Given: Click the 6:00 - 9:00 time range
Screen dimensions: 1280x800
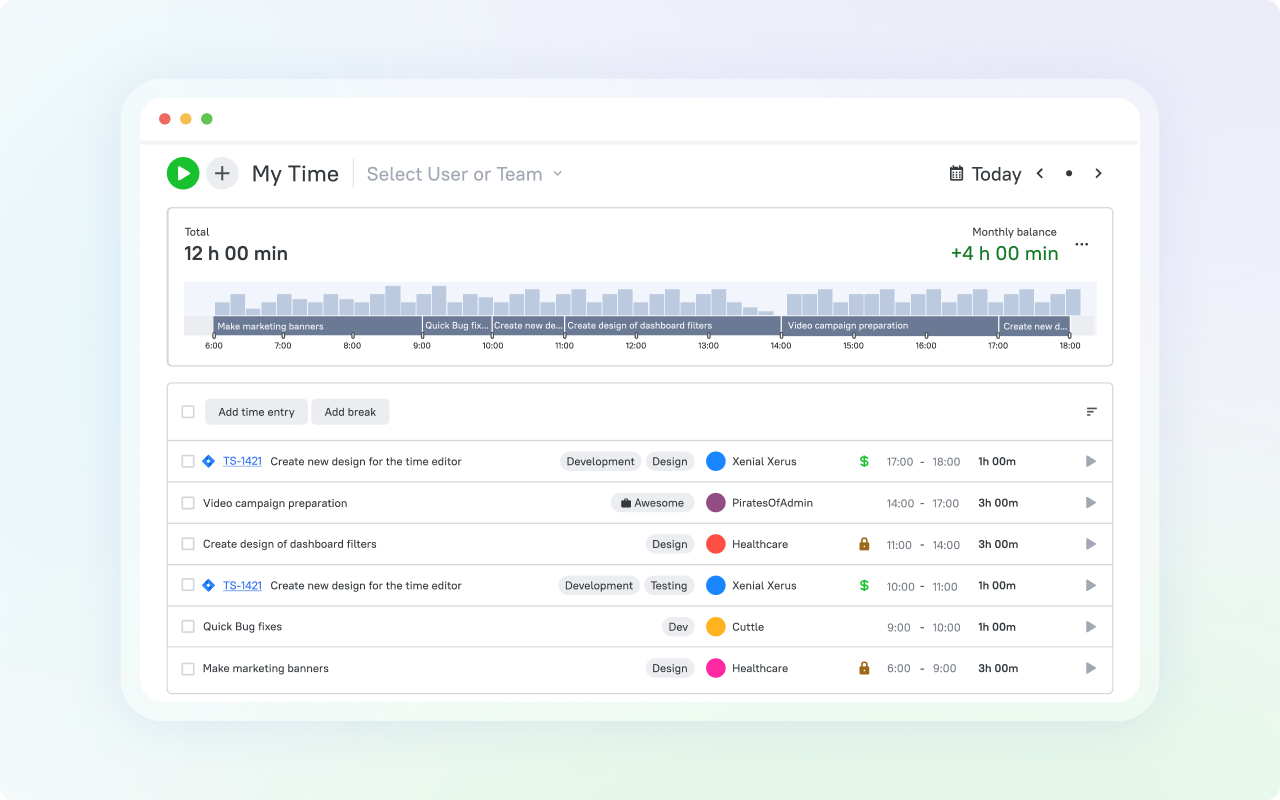Looking at the screenshot, I should coord(922,668).
